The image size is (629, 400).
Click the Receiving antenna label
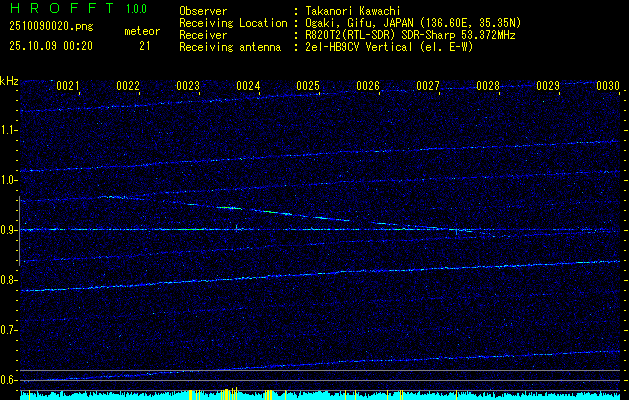(231, 45)
